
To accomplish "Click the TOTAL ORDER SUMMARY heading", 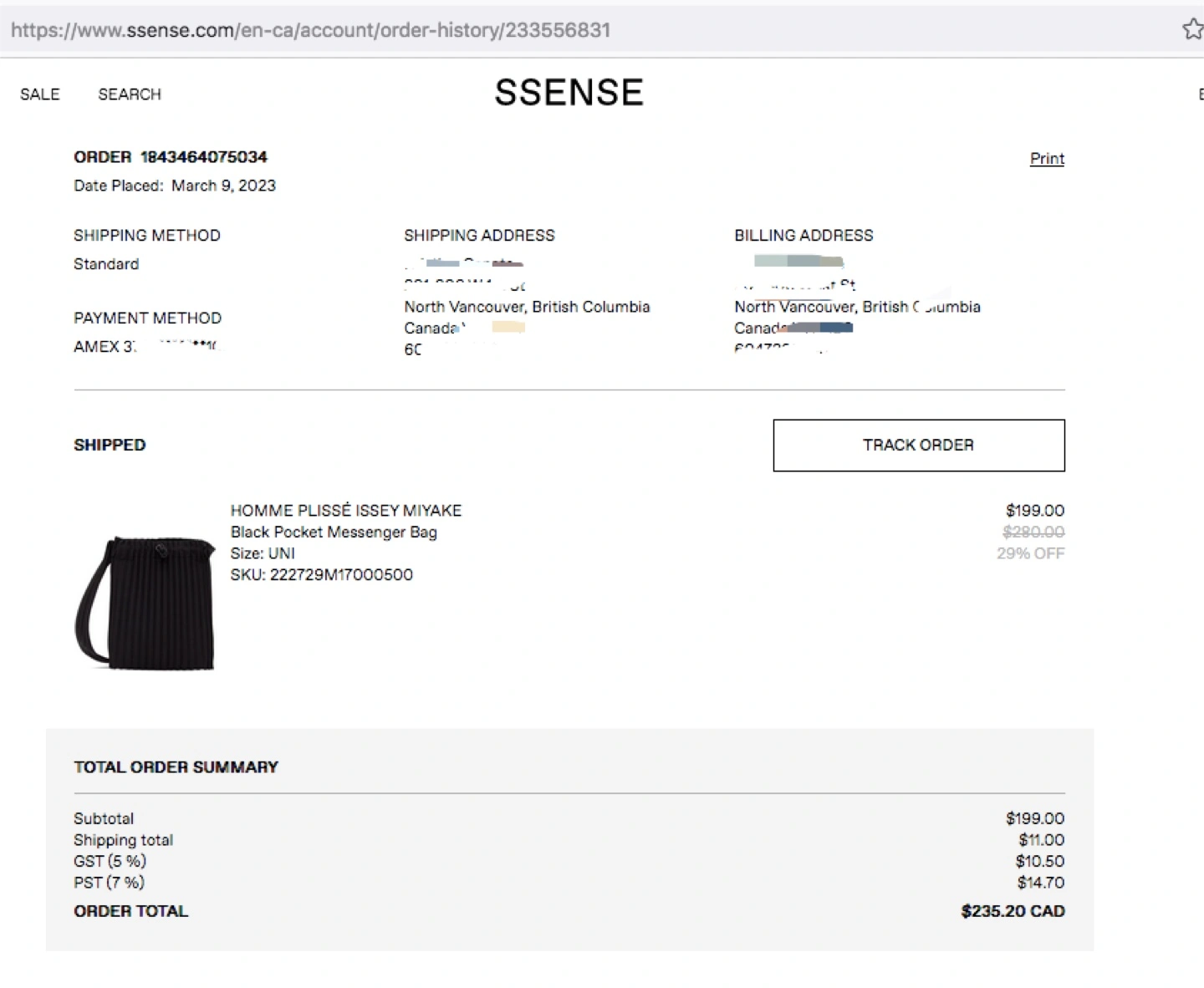I will tap(176, 767).
